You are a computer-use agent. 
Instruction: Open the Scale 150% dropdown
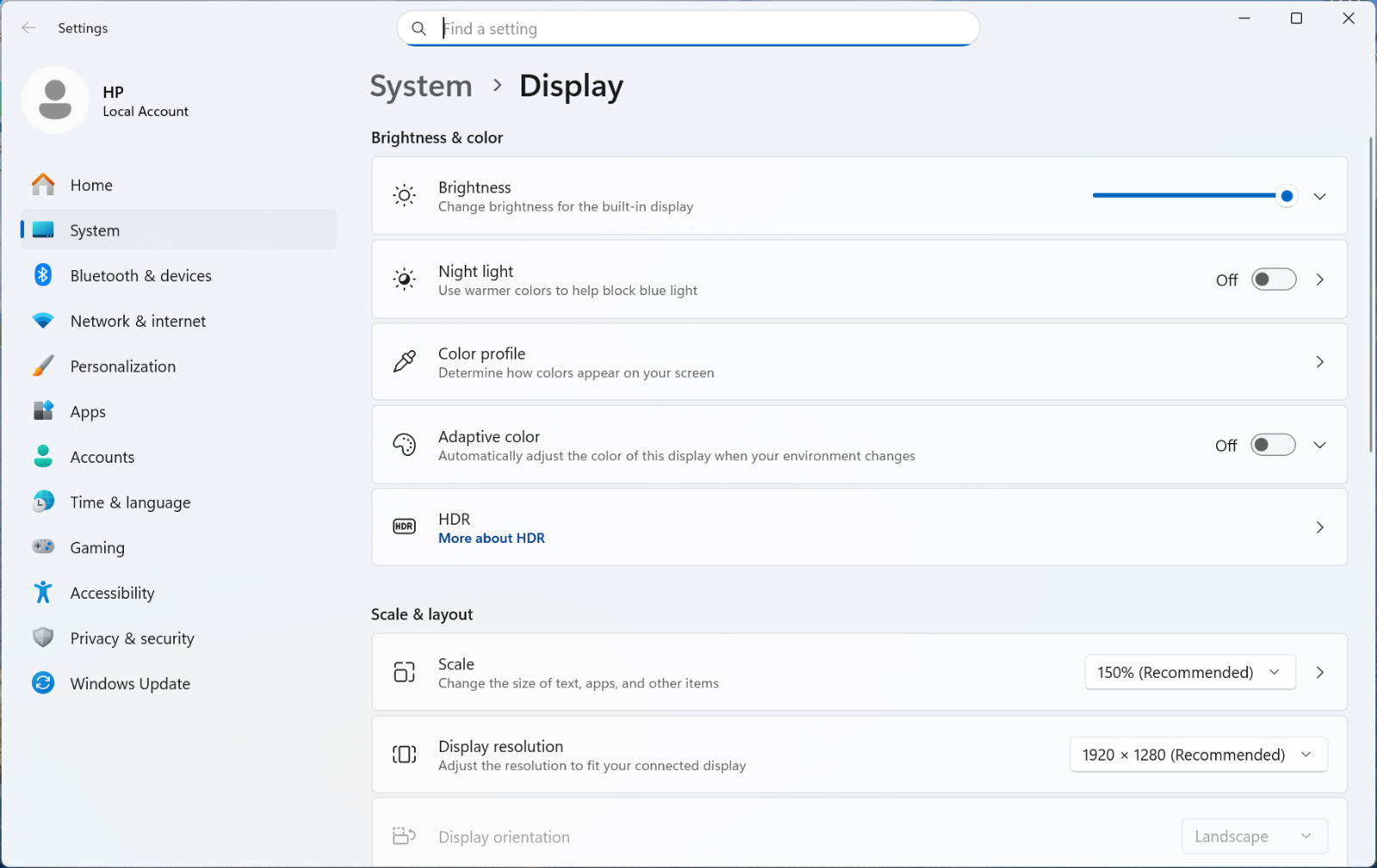[1190, 672]
